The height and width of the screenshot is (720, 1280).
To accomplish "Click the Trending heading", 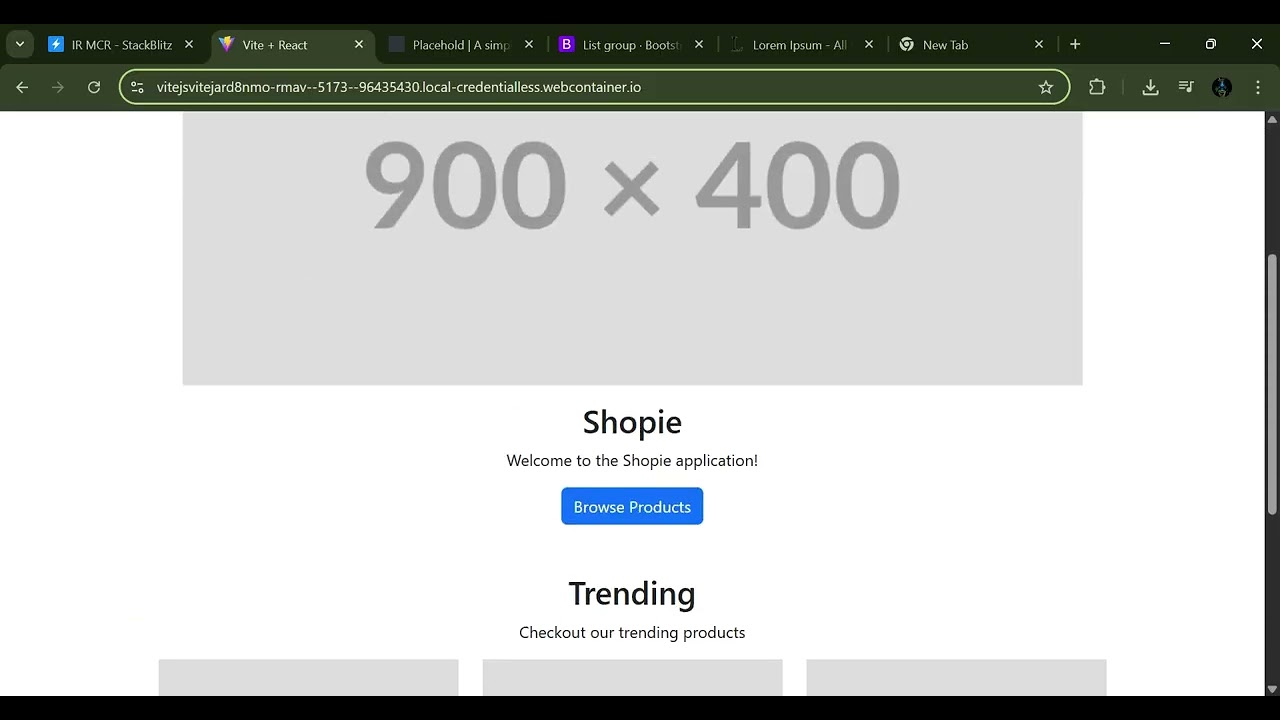I will coord(632,594).
